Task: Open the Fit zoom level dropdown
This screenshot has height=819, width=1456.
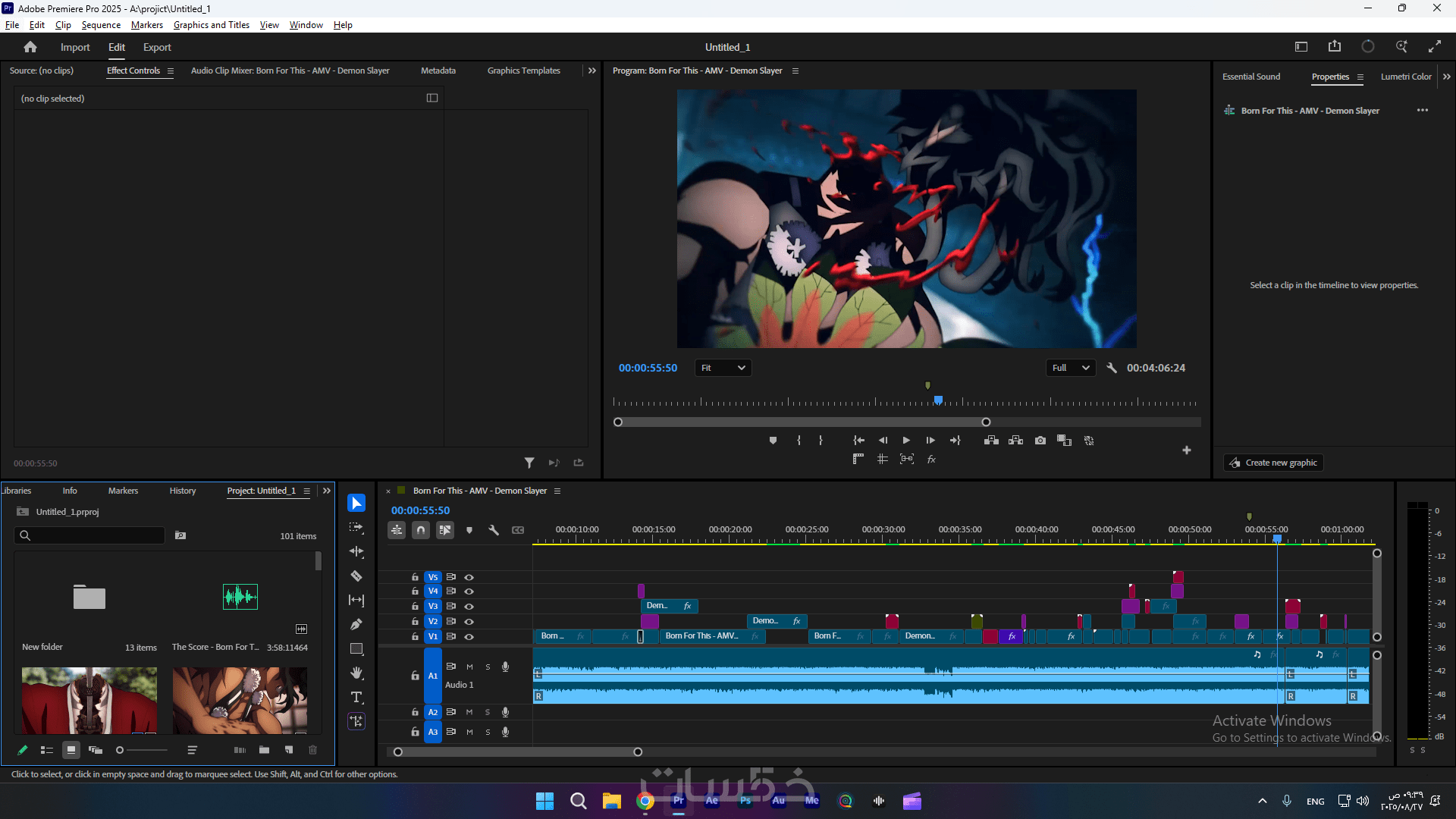Action: 723,368
